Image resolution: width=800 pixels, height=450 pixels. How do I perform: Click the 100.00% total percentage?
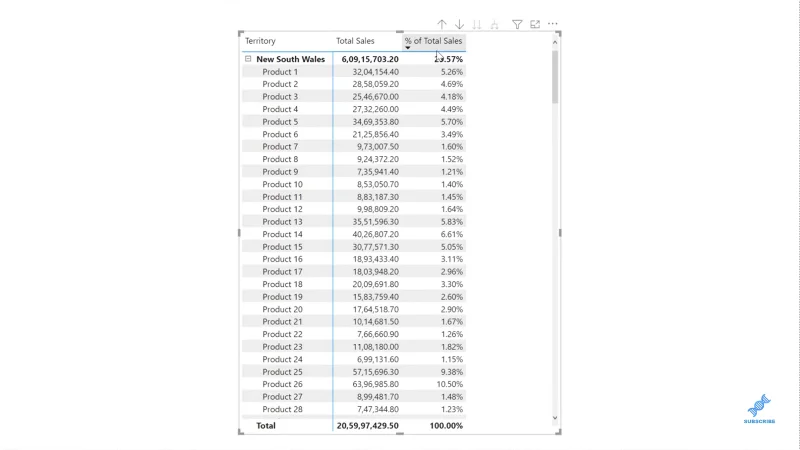[446, 426]
